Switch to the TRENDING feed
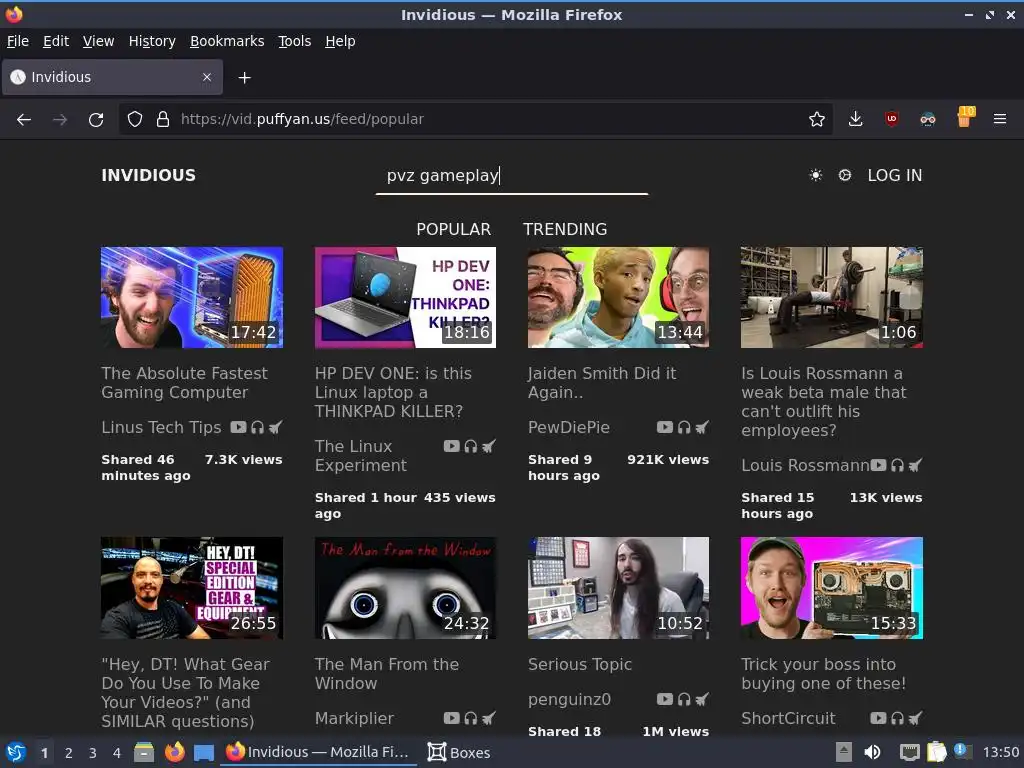1024x768 pixels. click(x=565, y=229)
